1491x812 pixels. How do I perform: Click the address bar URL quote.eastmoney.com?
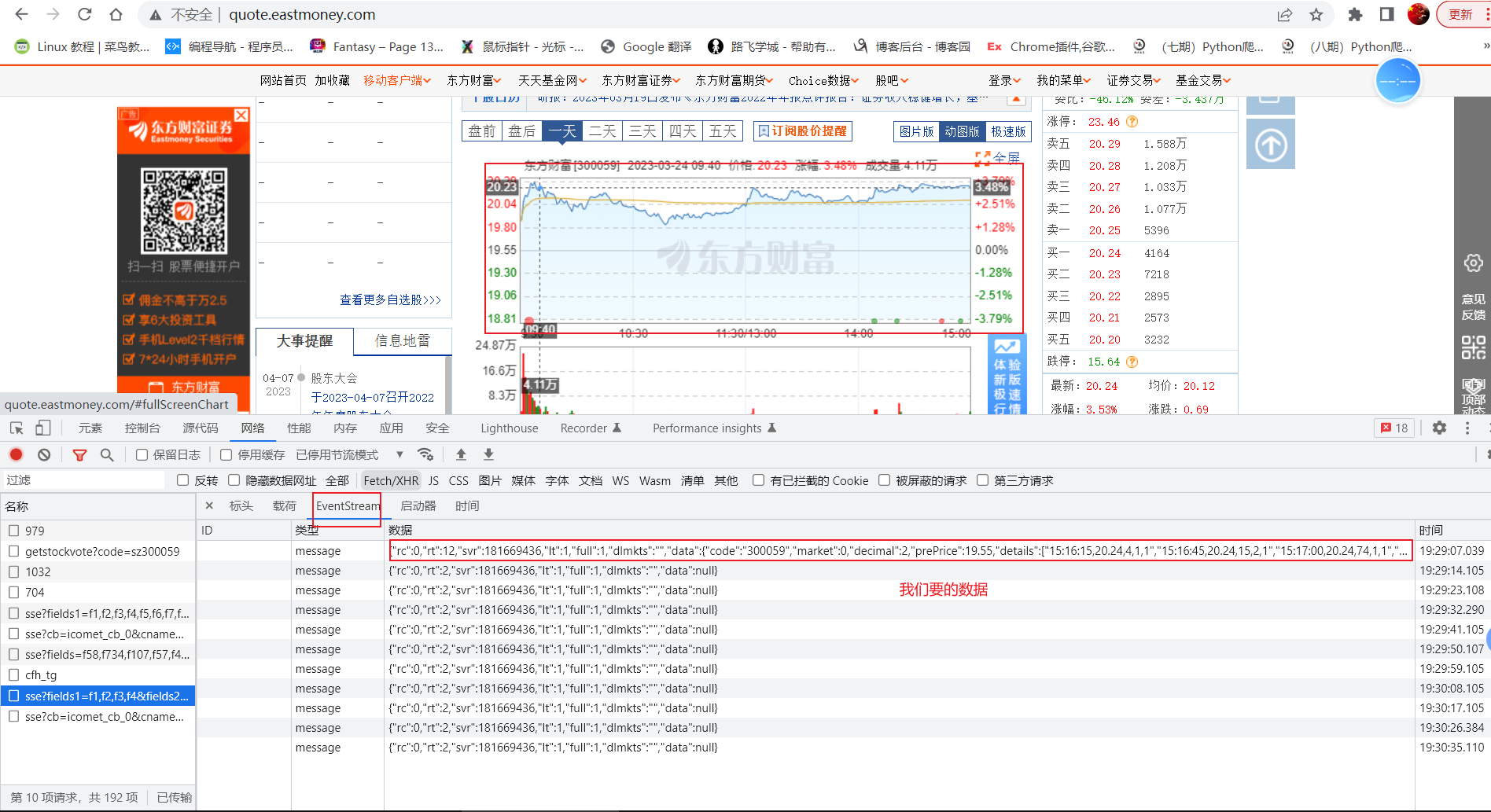pos(302,14)
